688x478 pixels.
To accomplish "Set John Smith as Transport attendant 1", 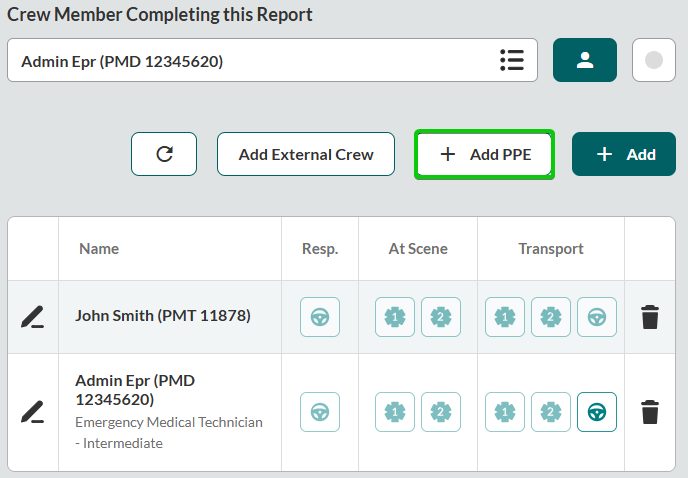I will tap(505, 317).
